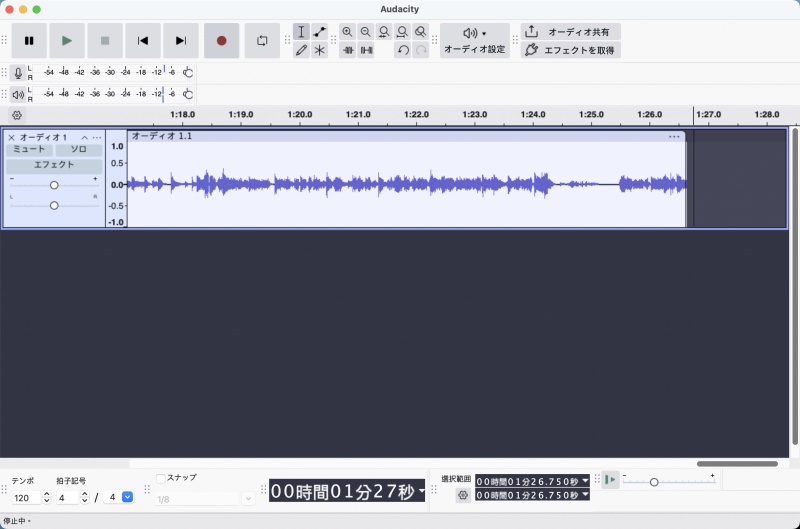This screenshot has width=800, height=529.
Task: Click the track エフェクト button
Action: point(54,165)
